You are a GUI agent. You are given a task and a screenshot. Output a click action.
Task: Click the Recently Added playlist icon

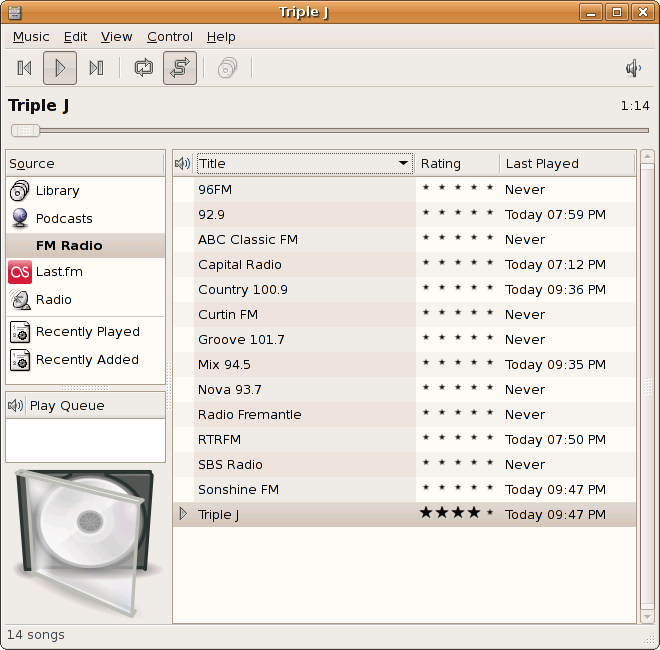(20, 360)
